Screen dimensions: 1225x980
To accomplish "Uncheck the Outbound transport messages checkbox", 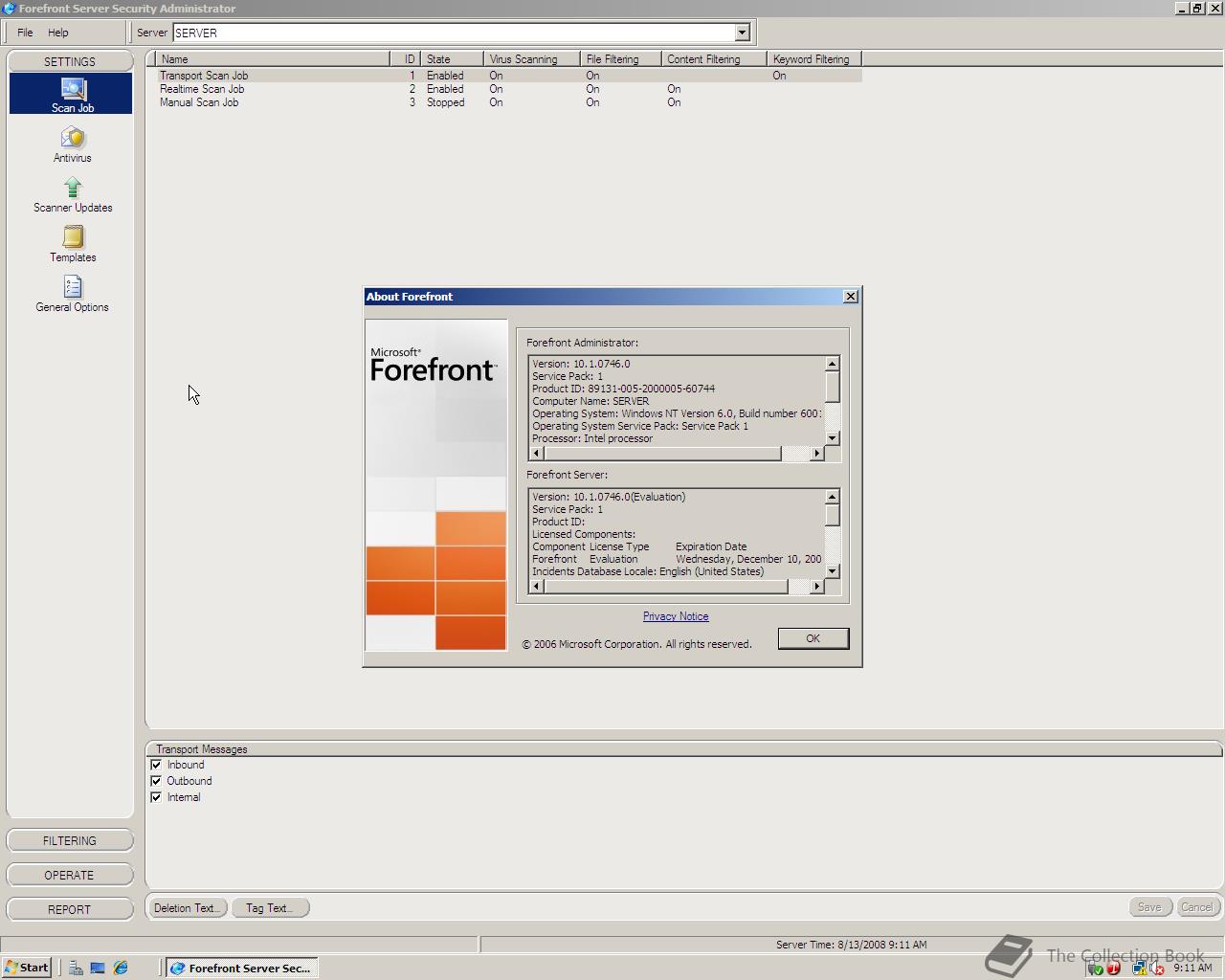I will click(156, 781).
